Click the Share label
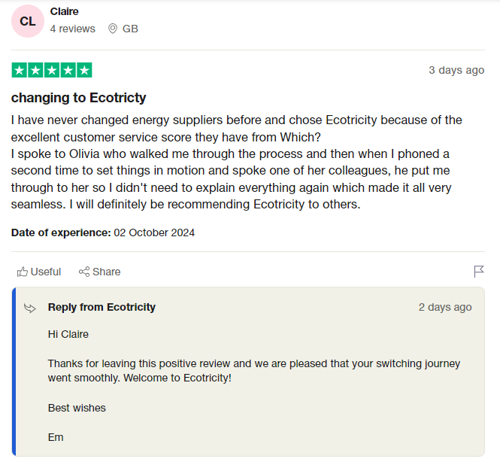 (106, 272)
